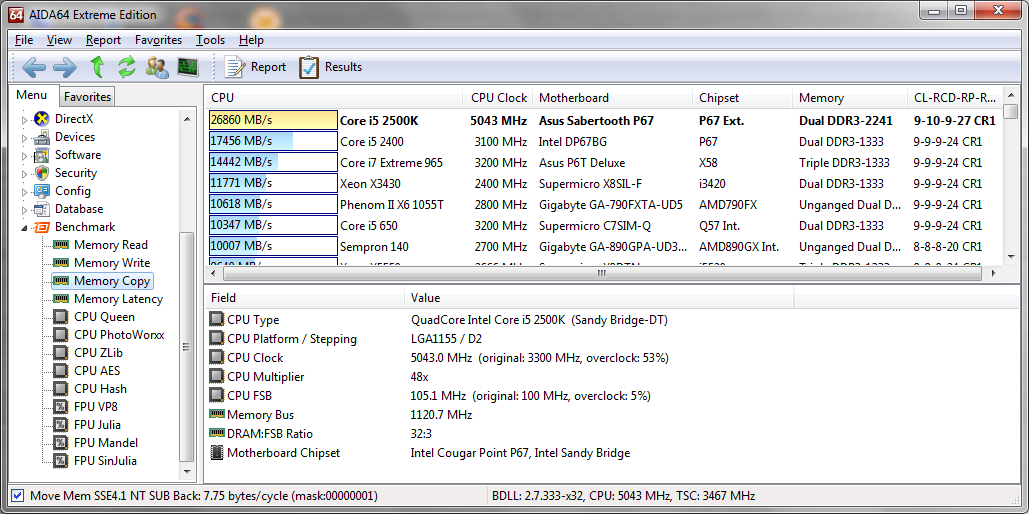
Task: Select the Benchmark icon in tree
Action: [x=41, y=227]
